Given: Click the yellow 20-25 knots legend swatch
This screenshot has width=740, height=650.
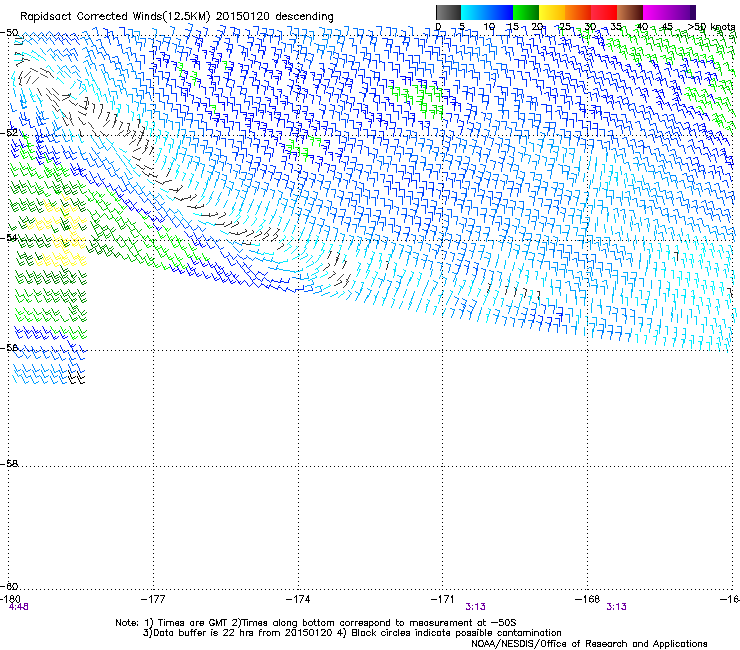Looking at the screenshot, I should (x=552, y=12).
